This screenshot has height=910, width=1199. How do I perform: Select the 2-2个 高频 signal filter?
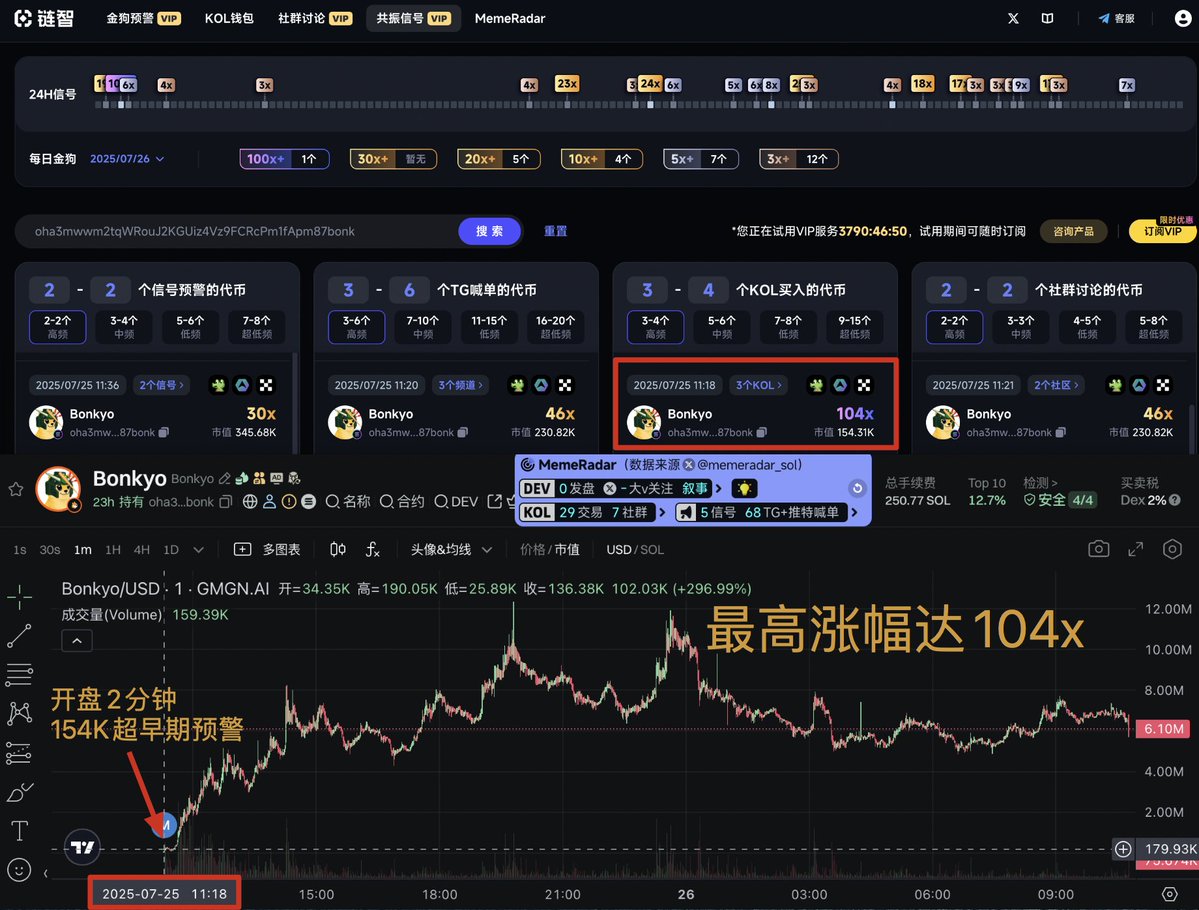click(57, 327)
